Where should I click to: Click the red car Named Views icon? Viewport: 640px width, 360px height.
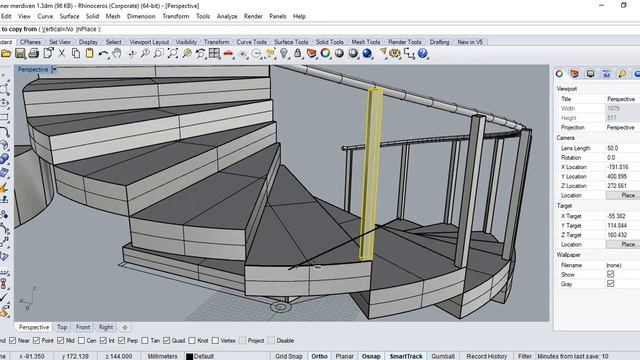(x=228, y=53)
